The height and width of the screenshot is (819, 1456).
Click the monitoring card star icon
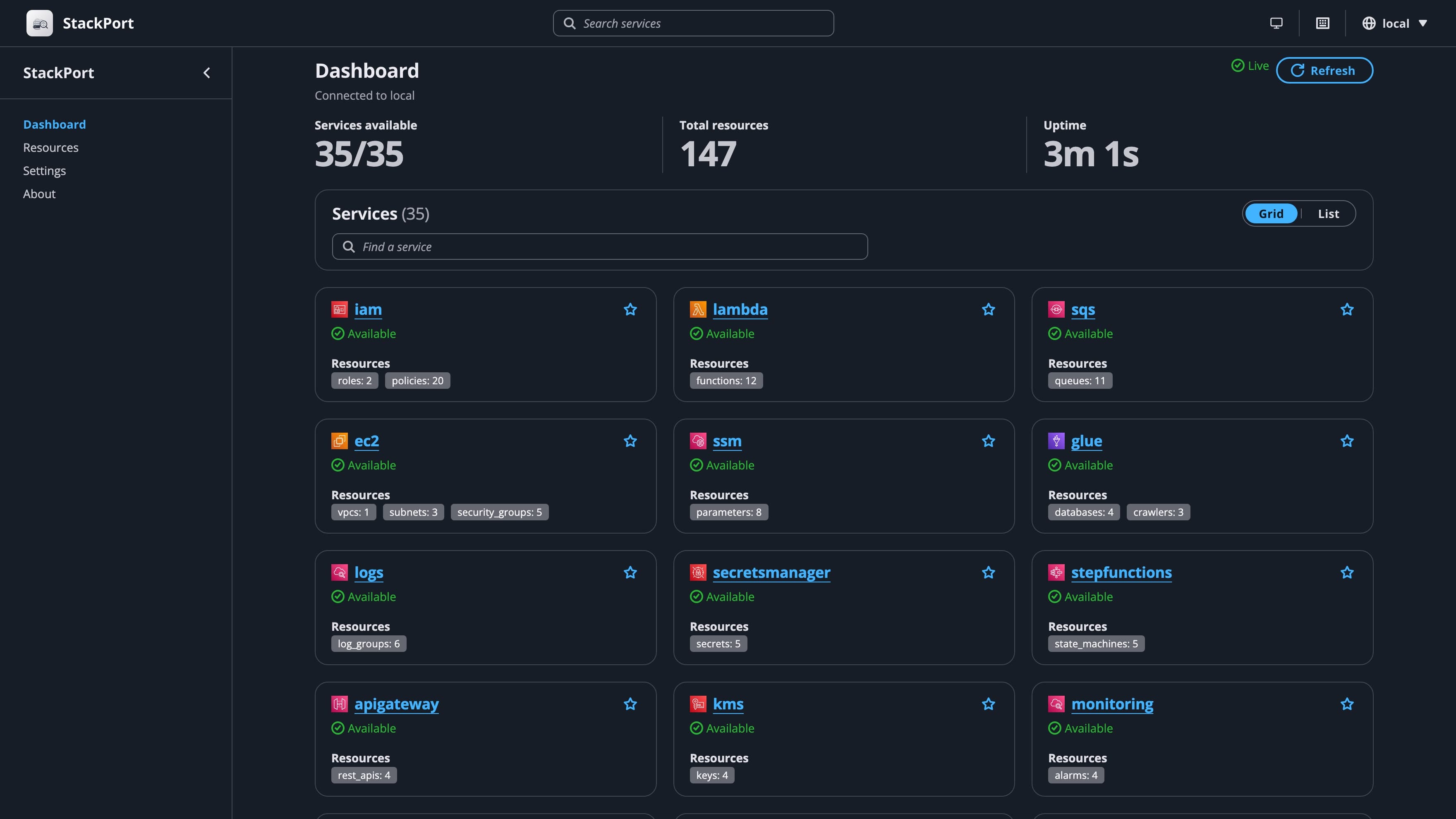(x=1347, y=704)
